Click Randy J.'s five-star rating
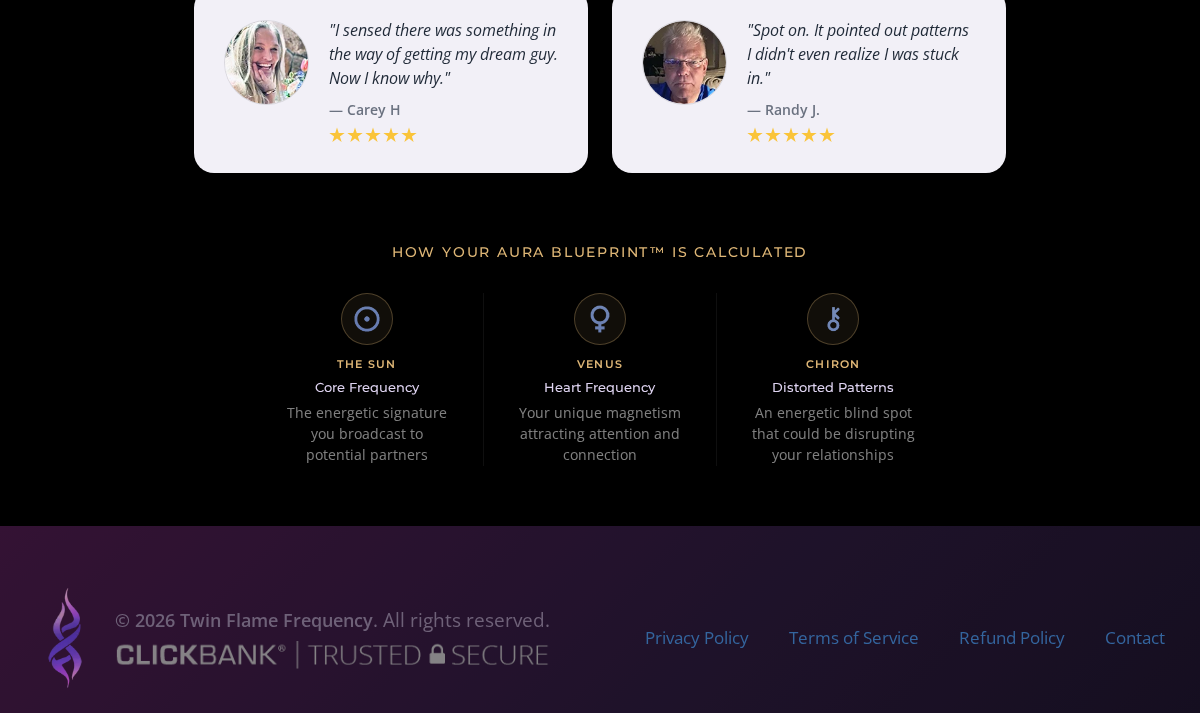This screenshot has height=713, width=1200. point(791,135)
